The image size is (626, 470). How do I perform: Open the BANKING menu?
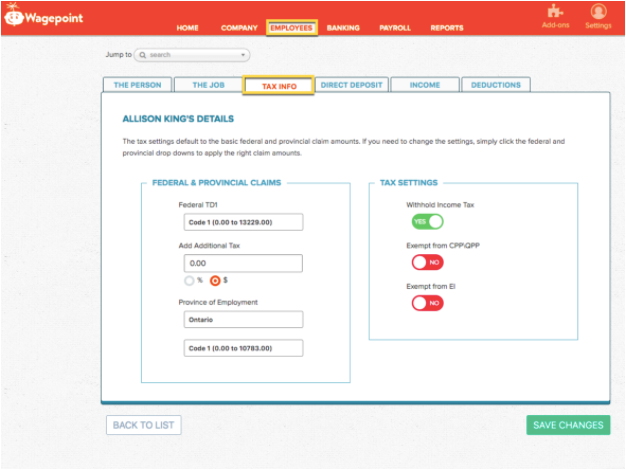click(x=343, y=28)
